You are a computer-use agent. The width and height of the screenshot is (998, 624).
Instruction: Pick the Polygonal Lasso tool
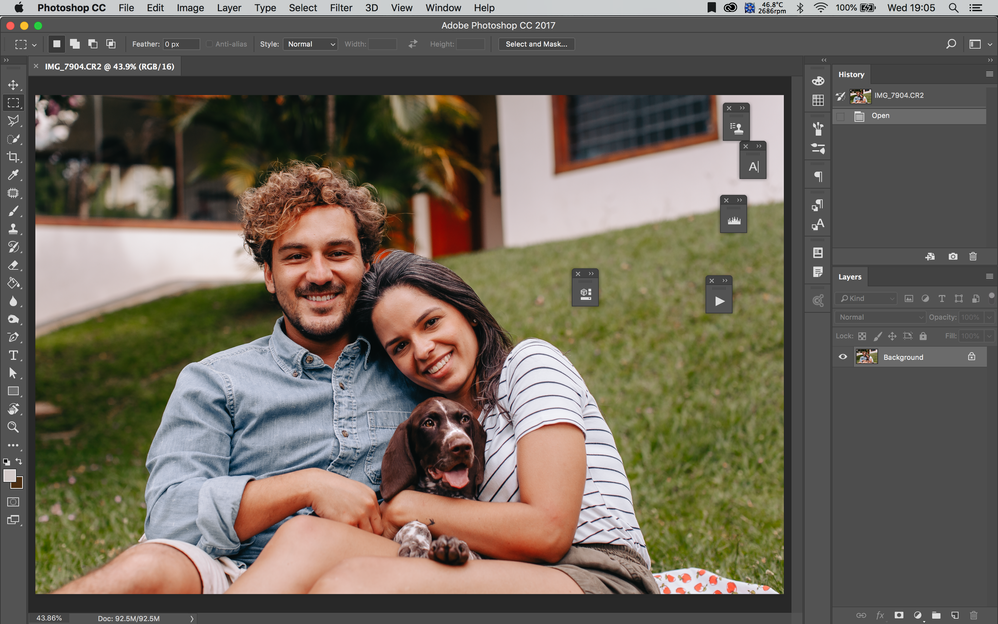(x=13, y=120)
